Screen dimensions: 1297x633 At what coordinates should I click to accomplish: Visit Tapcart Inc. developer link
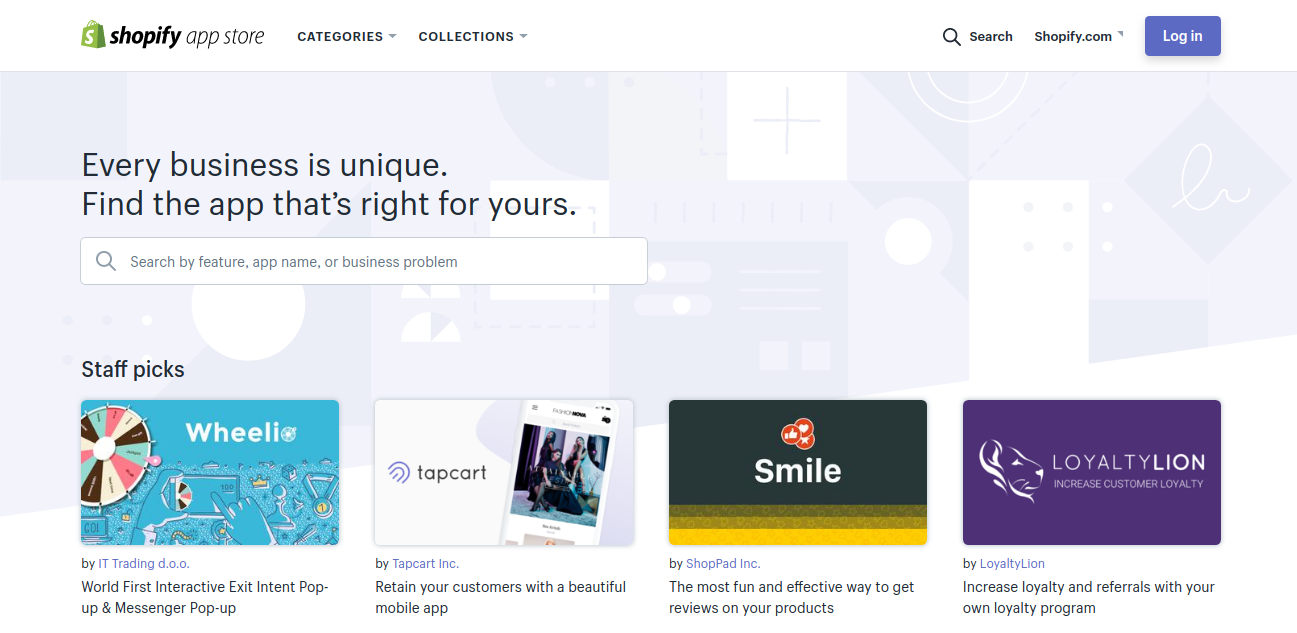click(425, 564)
